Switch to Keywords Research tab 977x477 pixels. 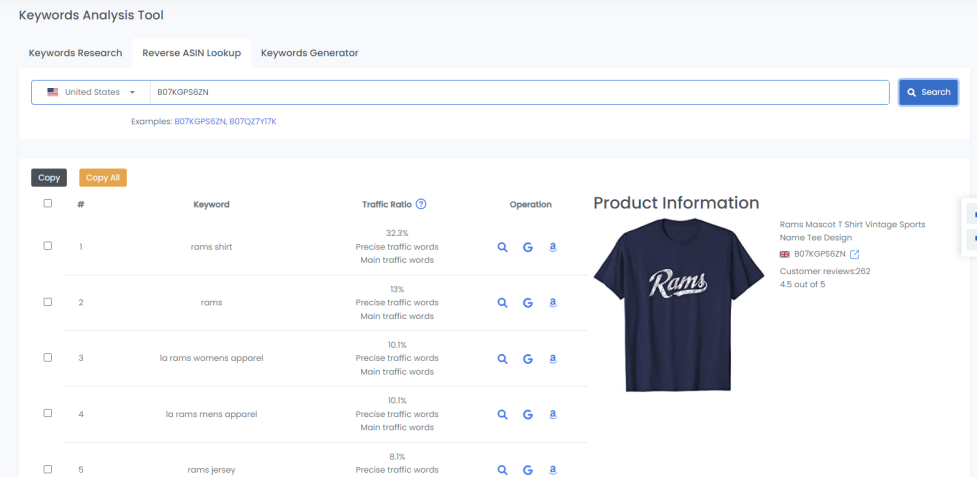[x=75, y=53]
